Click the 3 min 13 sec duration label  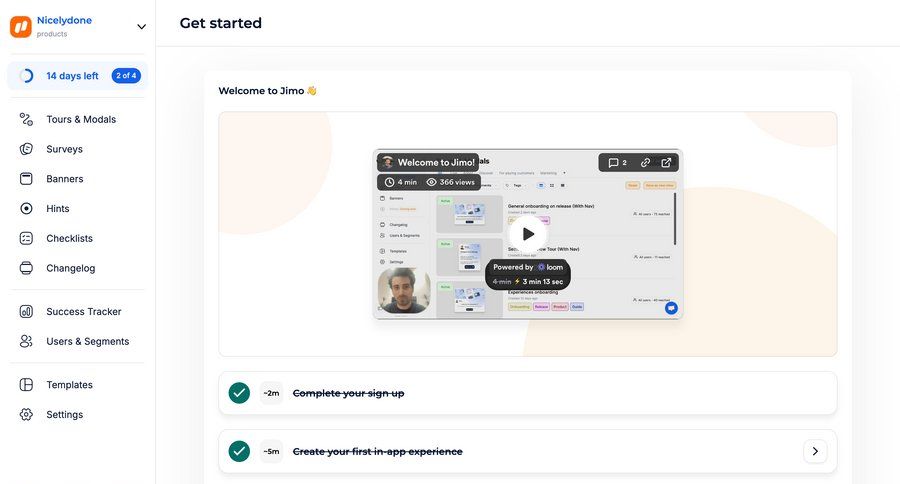pos(542,282)
